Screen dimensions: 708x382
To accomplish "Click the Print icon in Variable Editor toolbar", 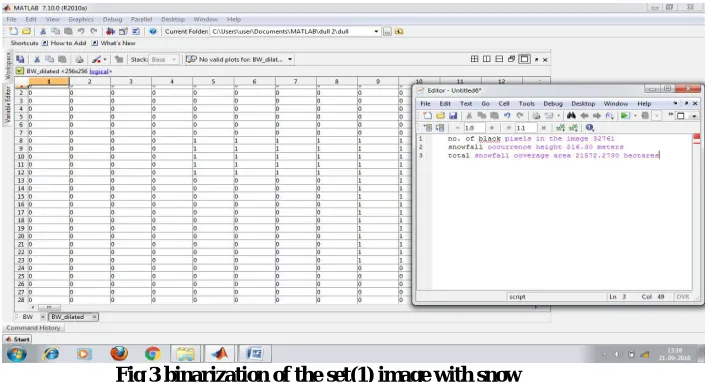I will click(79, 60).
